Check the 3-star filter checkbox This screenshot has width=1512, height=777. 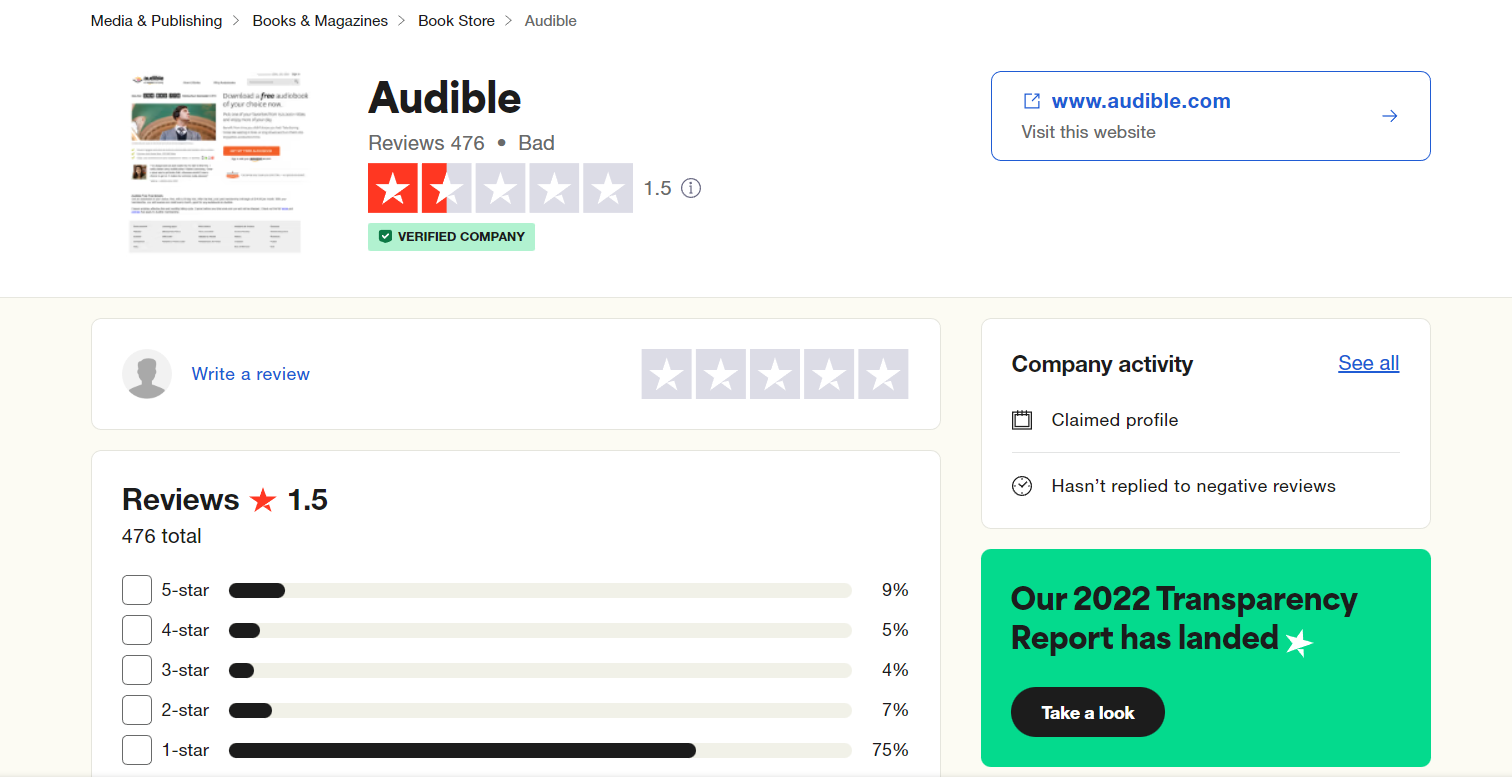point(137,670)
